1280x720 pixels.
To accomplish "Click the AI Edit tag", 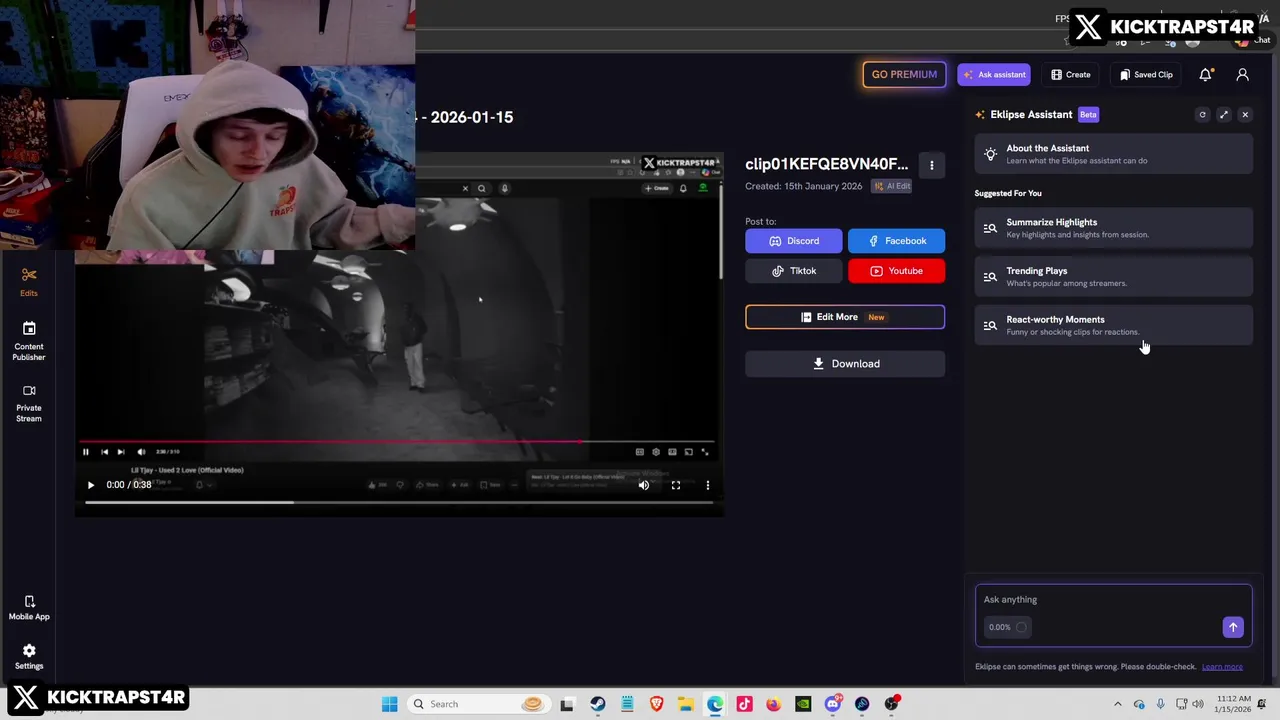I will coord(892,186).
